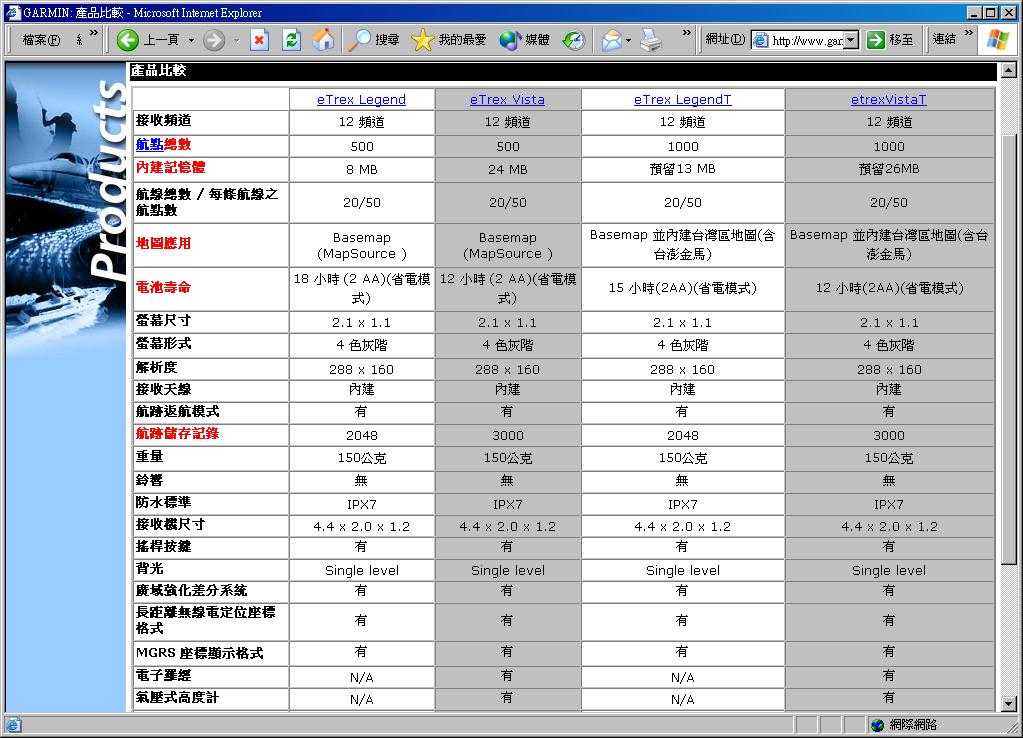Click the scrollbar down arrow
Viewport: 1023px width, 738px height.
[x=1009, y=704]
